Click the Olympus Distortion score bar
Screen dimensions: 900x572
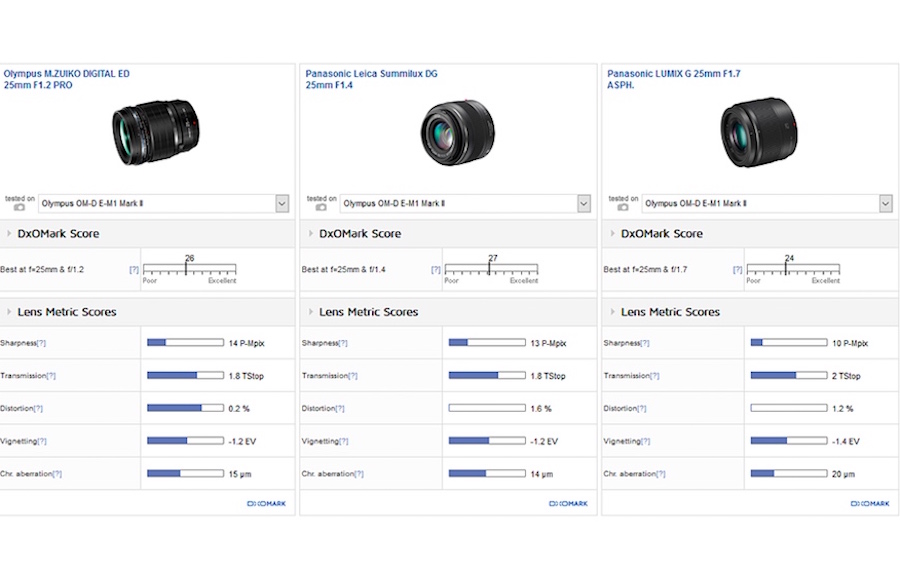tap(185, 408)
